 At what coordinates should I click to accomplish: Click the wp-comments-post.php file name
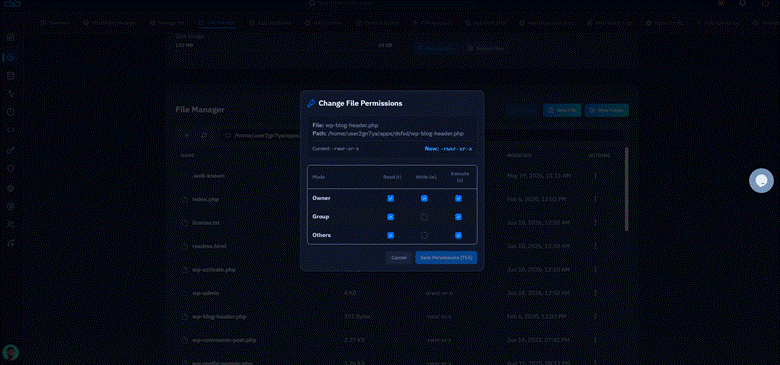224,340
